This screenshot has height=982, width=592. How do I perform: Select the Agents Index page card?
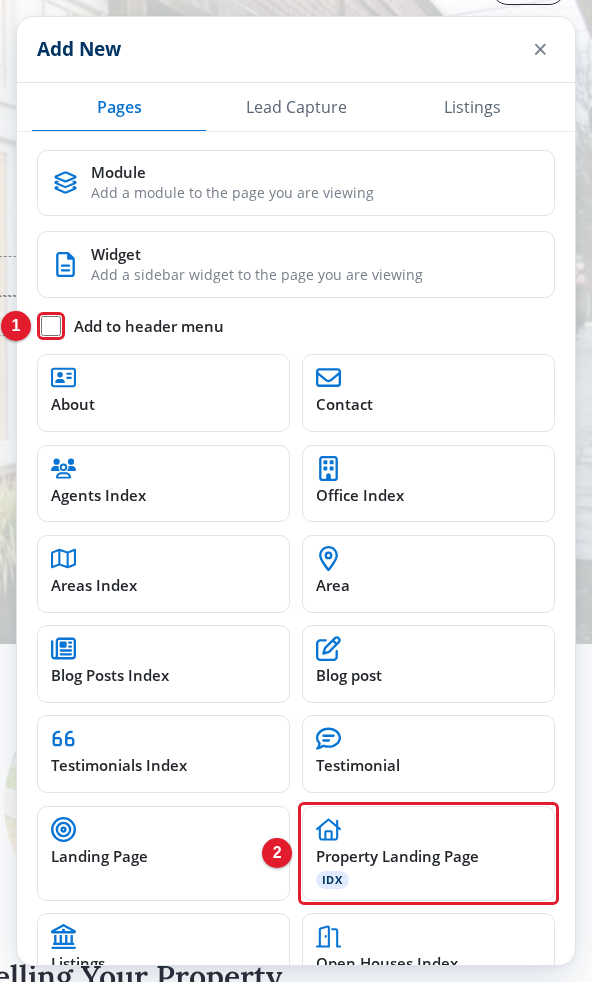pyautogui.click(x=164, y=483)
